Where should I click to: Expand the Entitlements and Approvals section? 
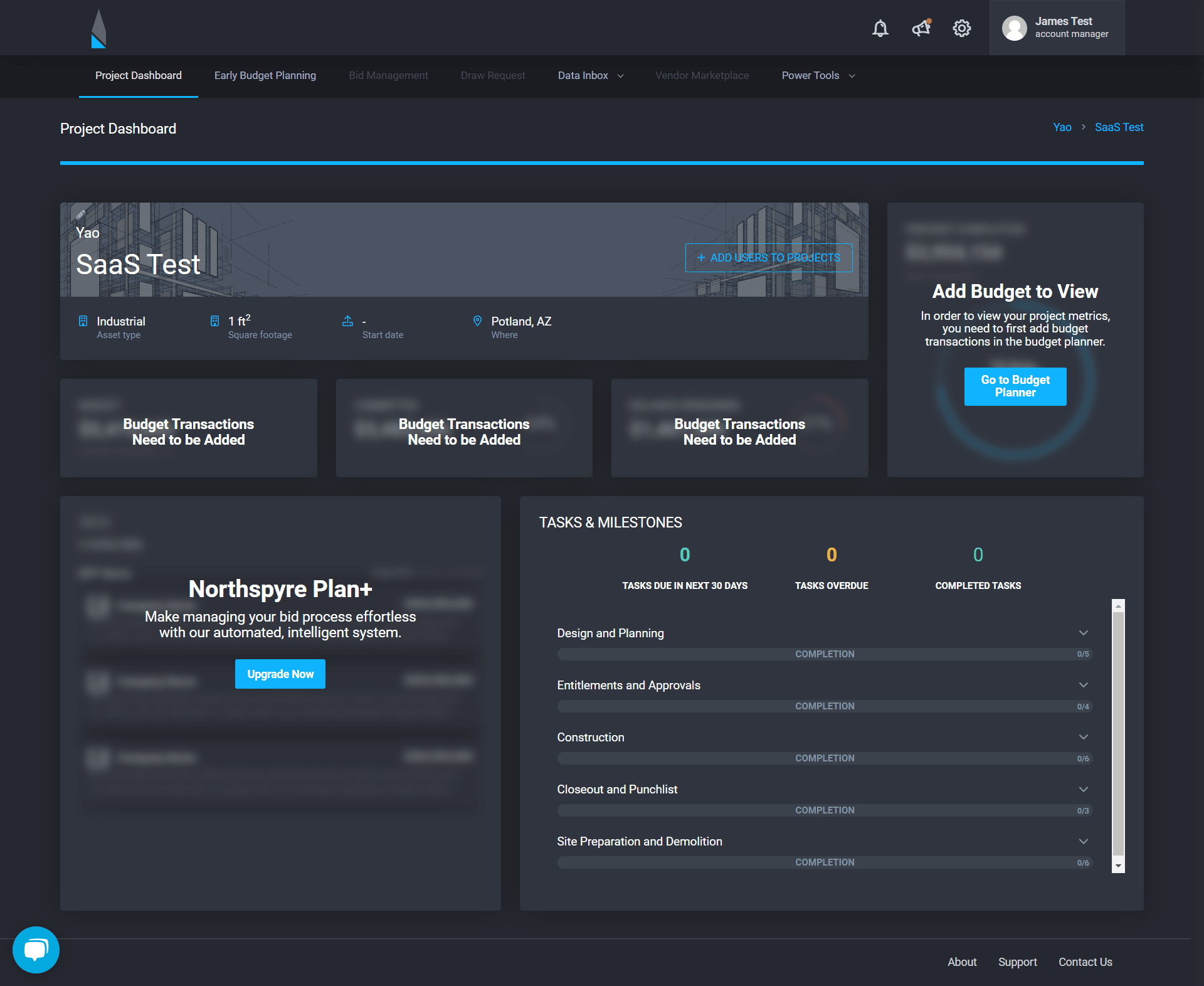coord(1083,685)
